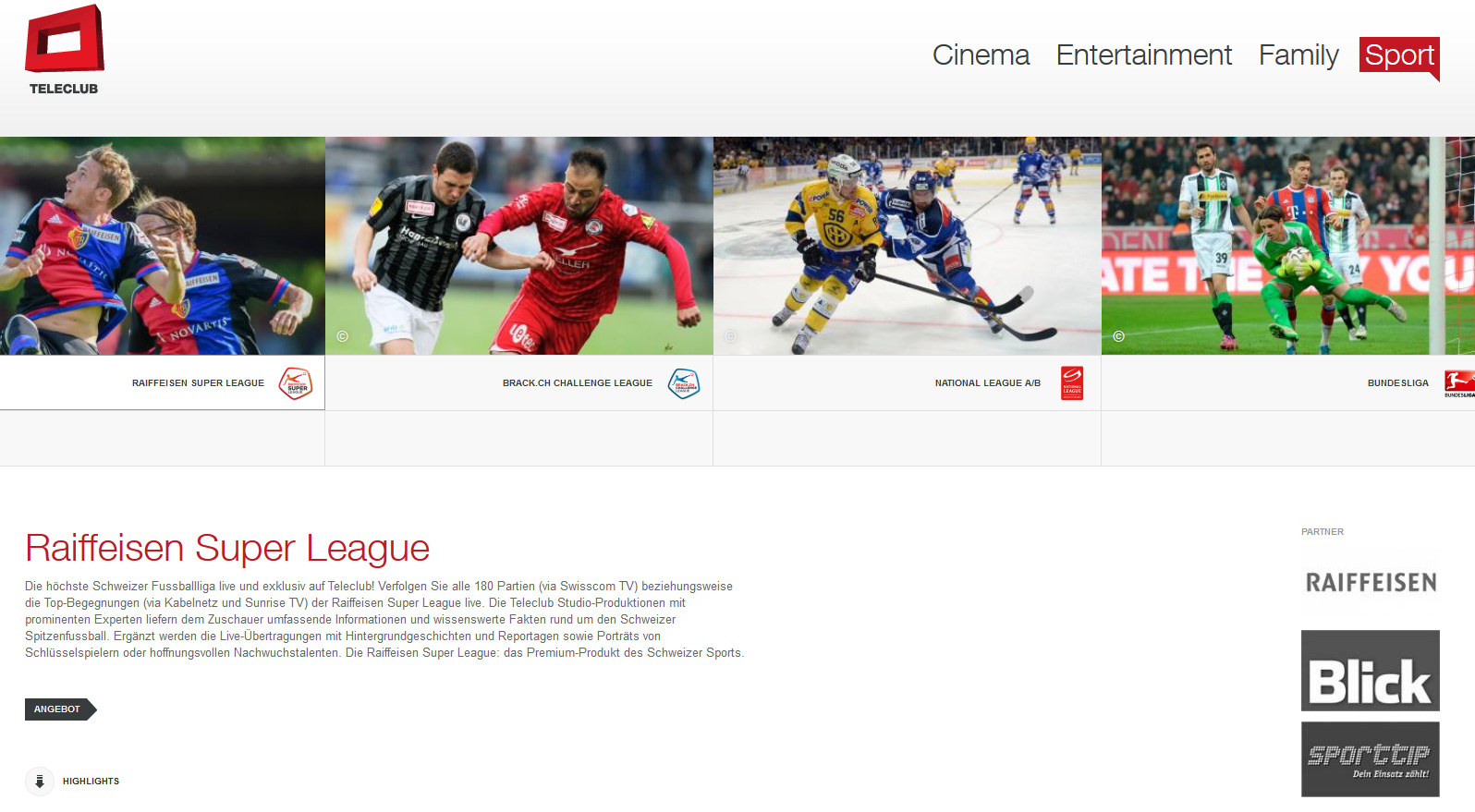1475x812 pixels.
Task: Select the National League A/B tab
Action: pos(908,382)
